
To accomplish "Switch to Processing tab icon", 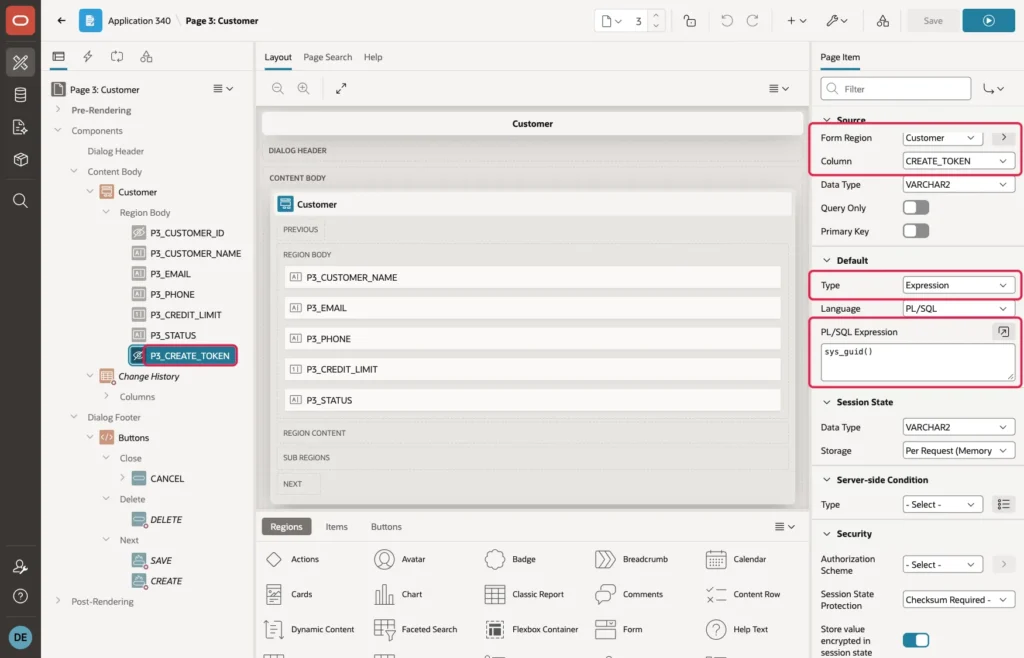I will [117, 57].
